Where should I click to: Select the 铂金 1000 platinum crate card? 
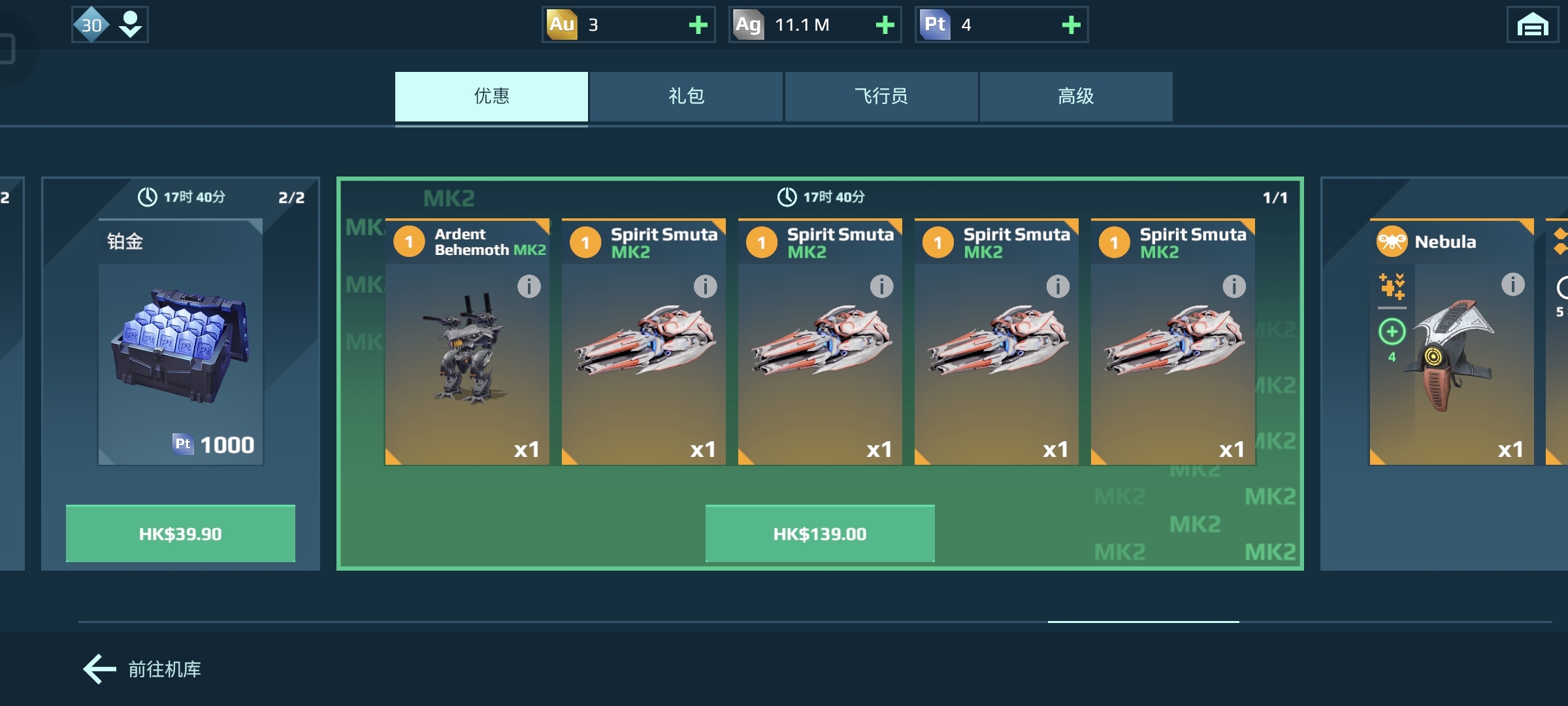click(x=181, y=342)
